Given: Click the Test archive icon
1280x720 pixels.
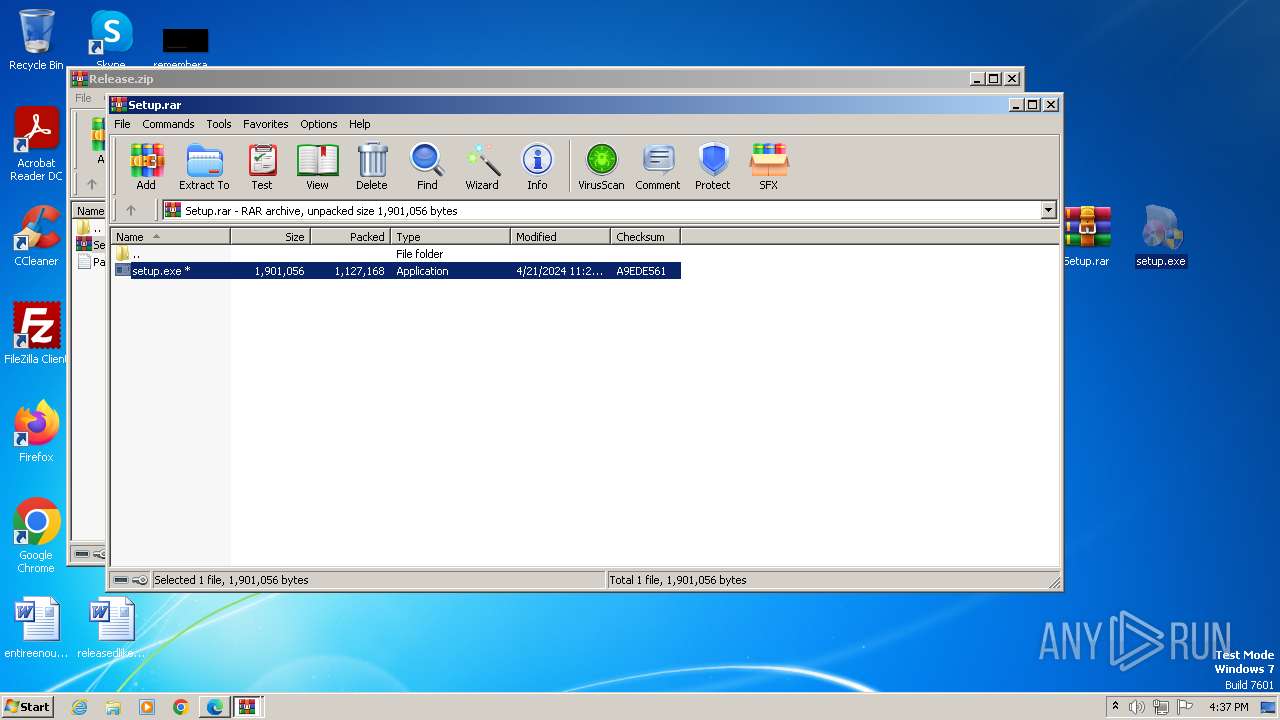Looking at the screenshot, I should 262,166.
